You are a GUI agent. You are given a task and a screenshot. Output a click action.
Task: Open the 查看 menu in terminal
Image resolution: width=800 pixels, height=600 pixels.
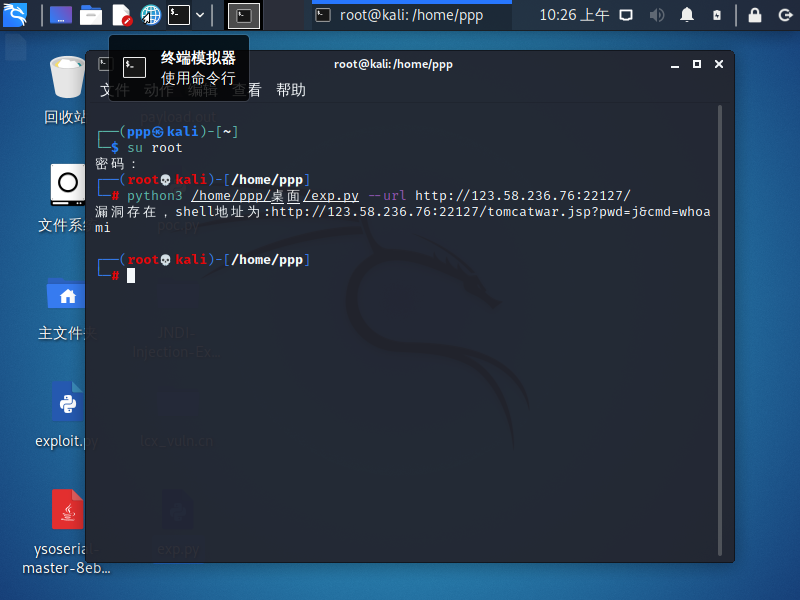[x=247, y=90]
